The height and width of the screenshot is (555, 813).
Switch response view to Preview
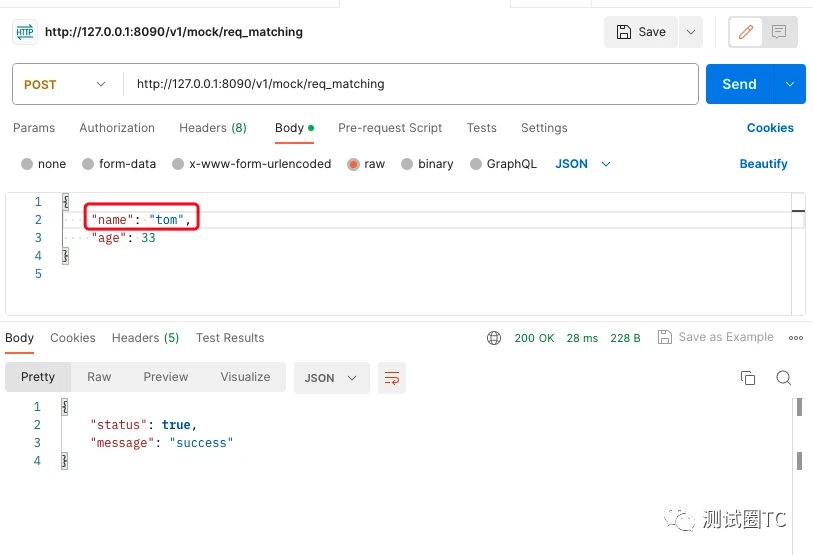pyautogui.click(x=166, y=377)
